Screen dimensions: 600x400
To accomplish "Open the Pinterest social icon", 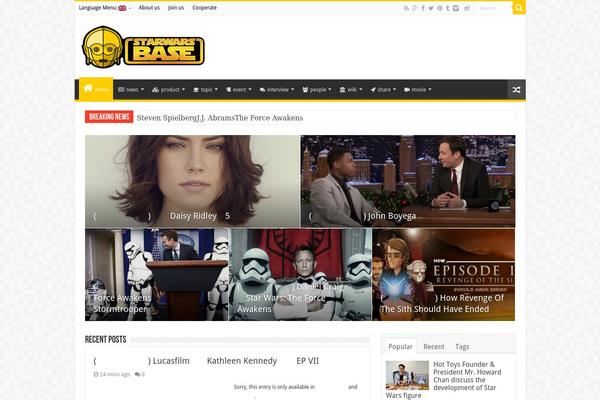I will [x=440, y=8].
